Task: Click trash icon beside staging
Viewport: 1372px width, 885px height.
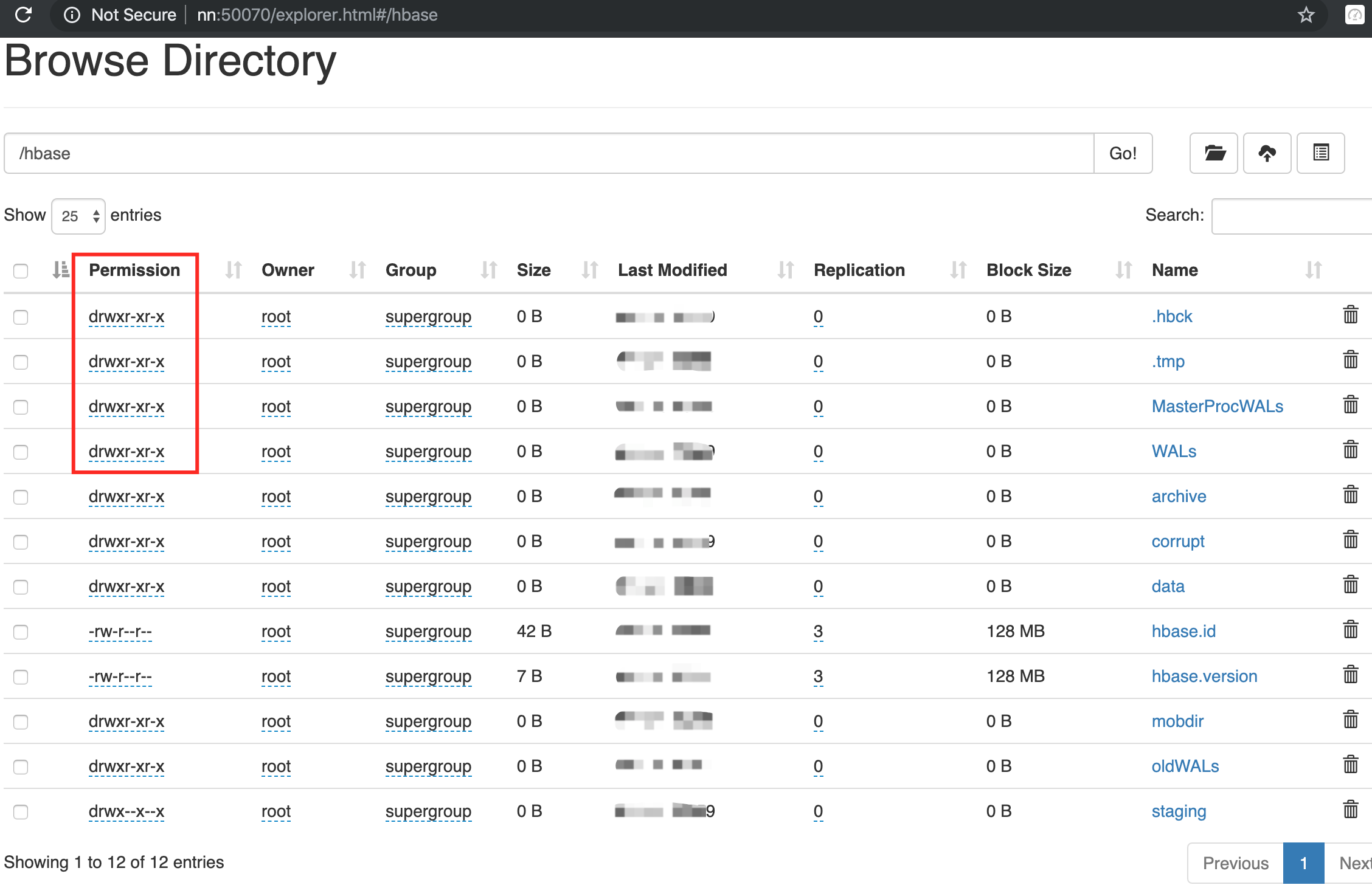Action: [1350, 809]
